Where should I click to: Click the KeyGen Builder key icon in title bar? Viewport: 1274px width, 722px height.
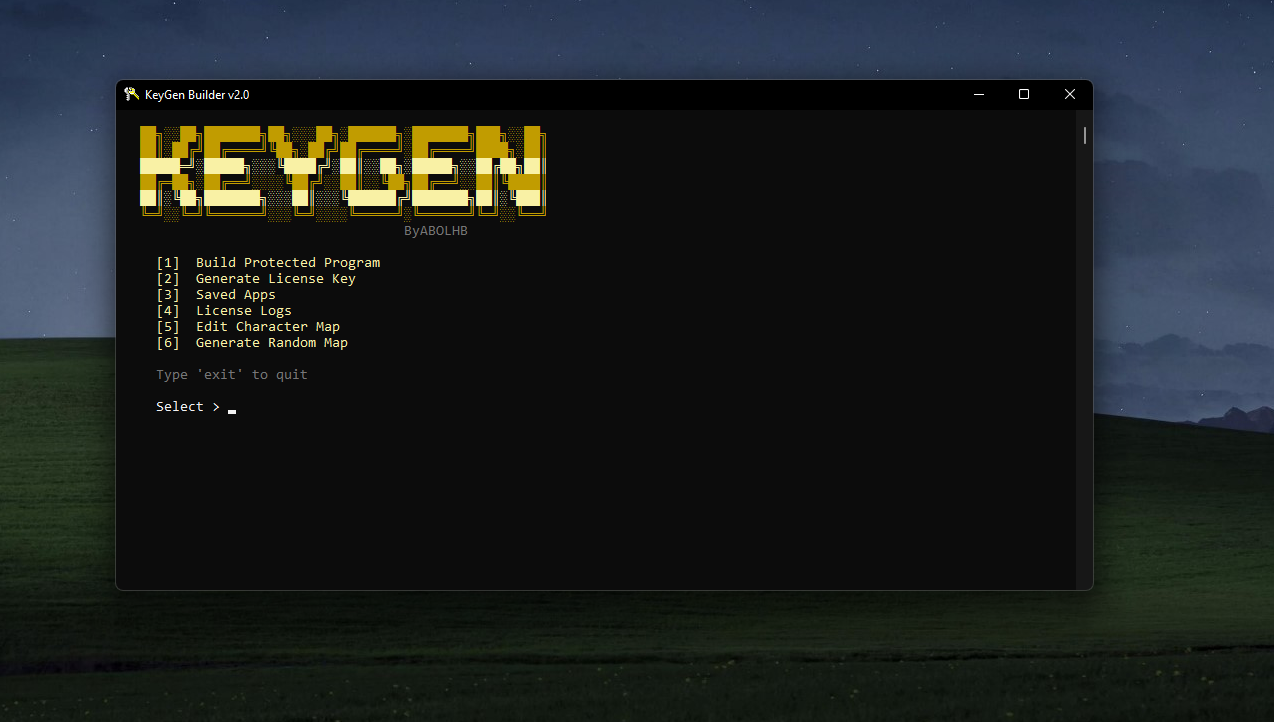point(131,94)
